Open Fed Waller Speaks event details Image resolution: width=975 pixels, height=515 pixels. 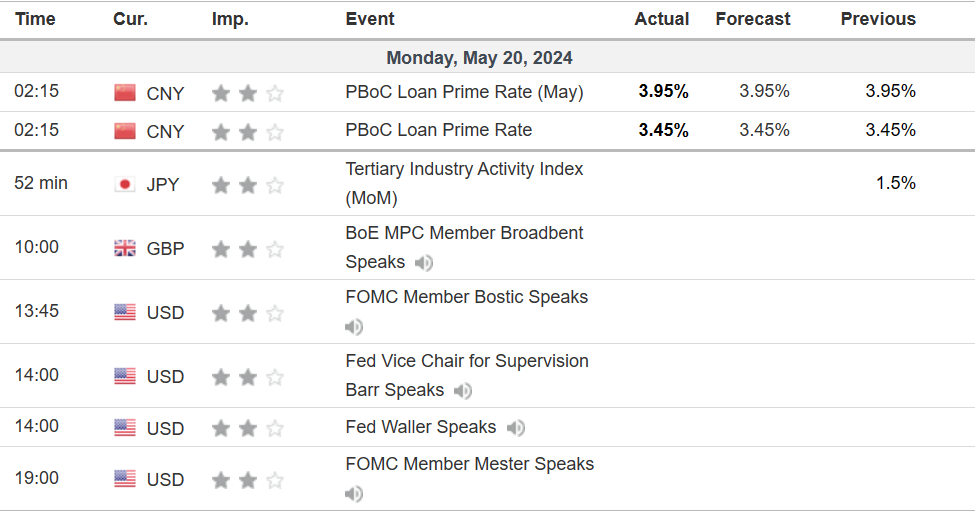pyautogui.click(x=421, y=427)
